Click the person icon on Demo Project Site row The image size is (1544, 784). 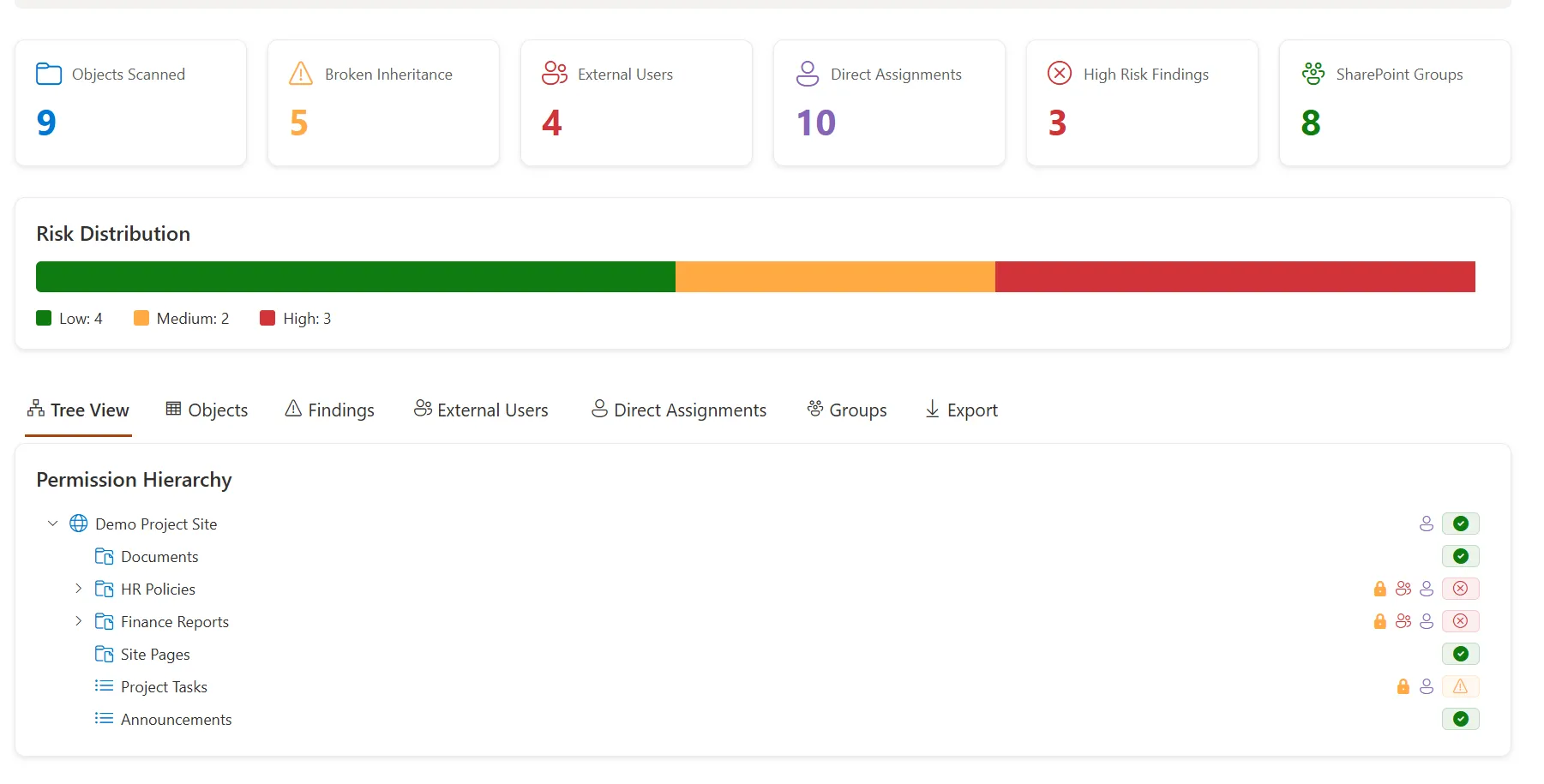click(1427, 524)
